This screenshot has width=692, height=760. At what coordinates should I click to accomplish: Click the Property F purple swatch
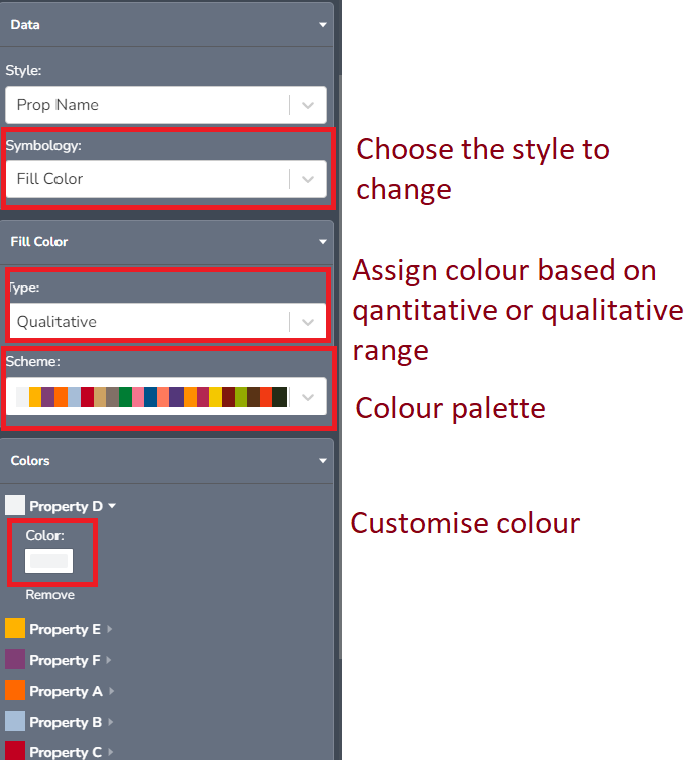15,659
